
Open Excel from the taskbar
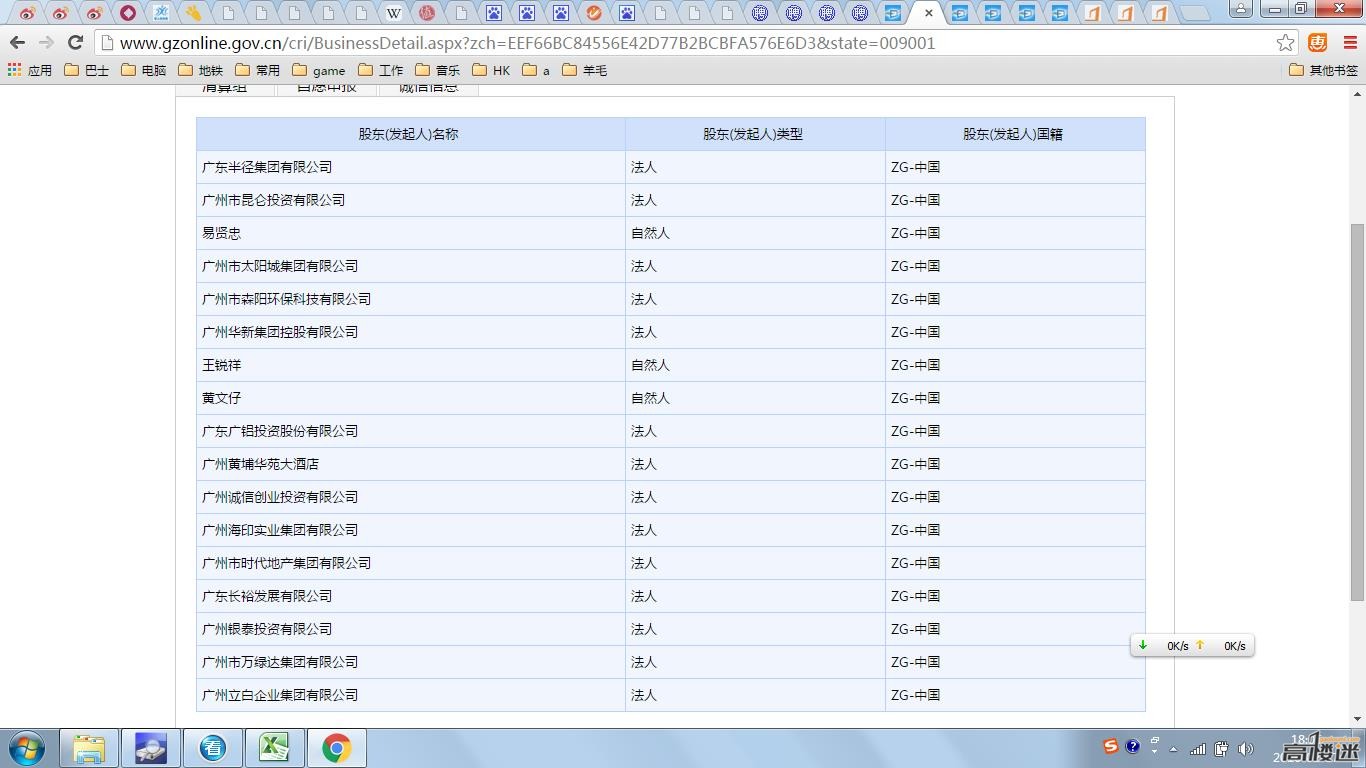coord(274,748)
